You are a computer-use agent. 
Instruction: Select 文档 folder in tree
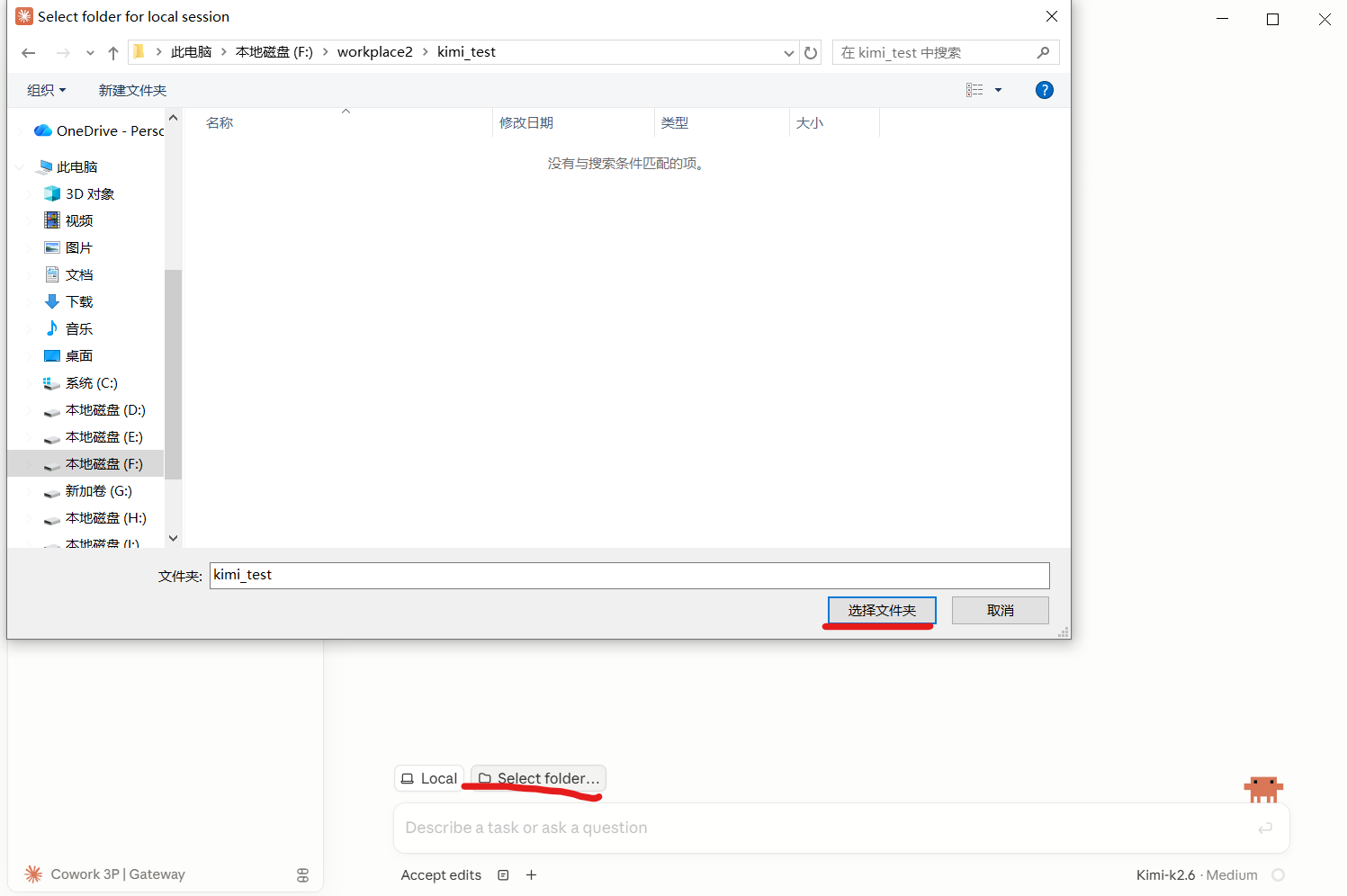(68, 275)
